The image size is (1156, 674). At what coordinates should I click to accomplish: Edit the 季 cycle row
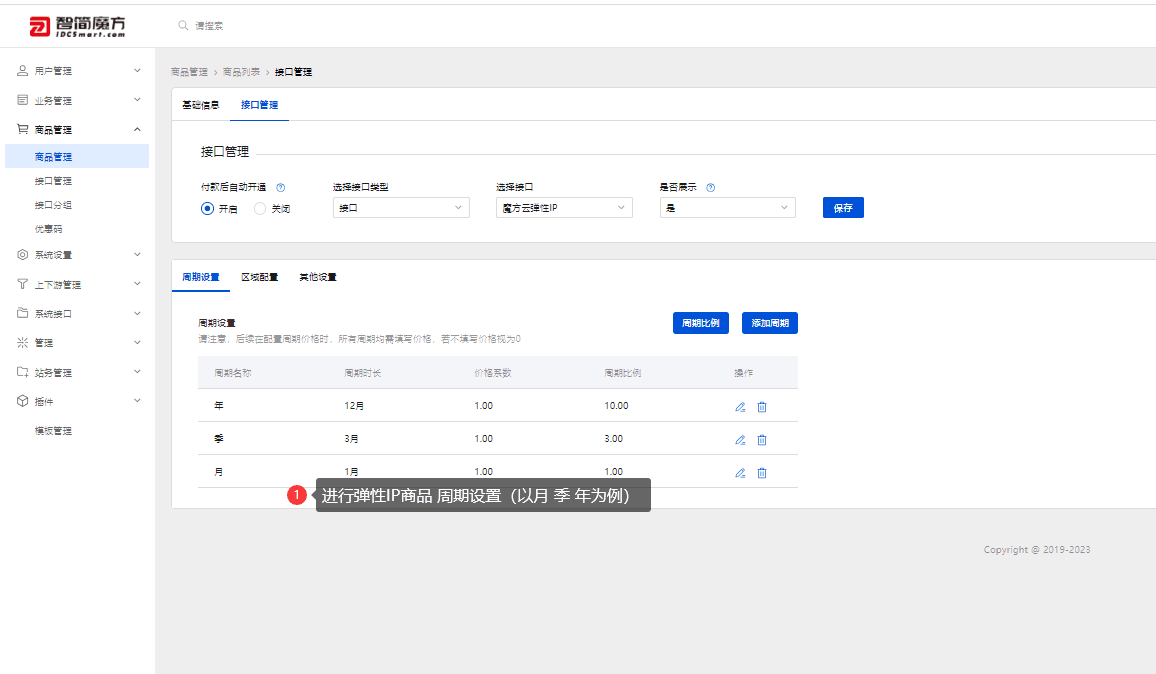(x=740, y=440)
